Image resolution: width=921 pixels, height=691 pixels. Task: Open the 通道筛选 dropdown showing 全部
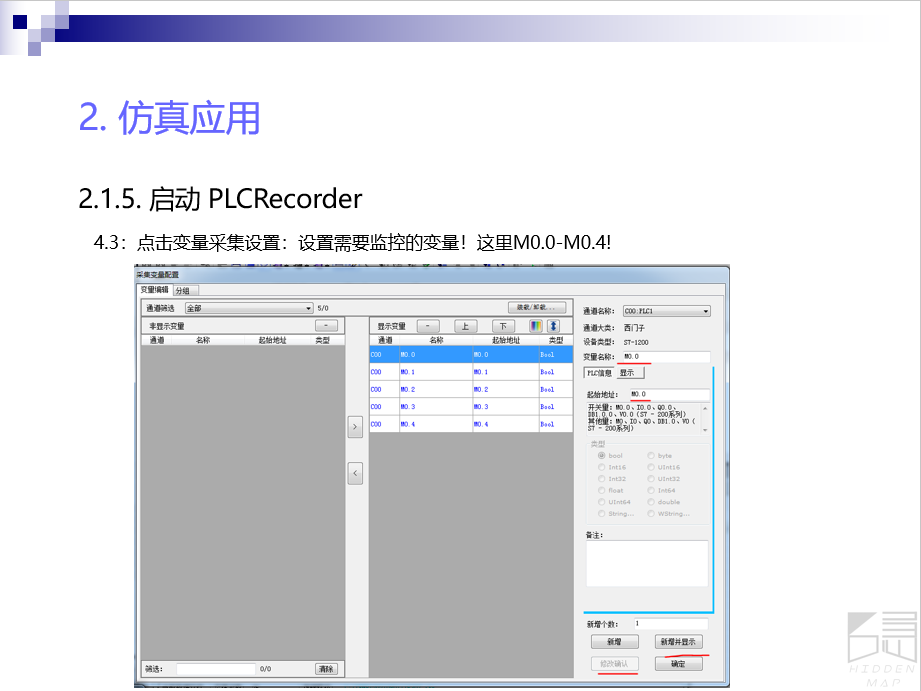[x=249, y=309]
